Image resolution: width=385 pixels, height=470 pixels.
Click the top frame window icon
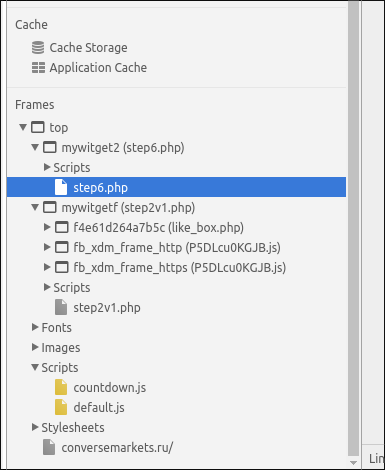pyautogui.click(x=38, y=127)
